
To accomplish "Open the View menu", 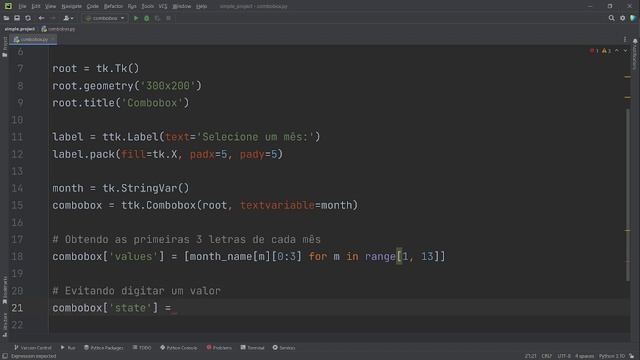I will pos(50,6).
